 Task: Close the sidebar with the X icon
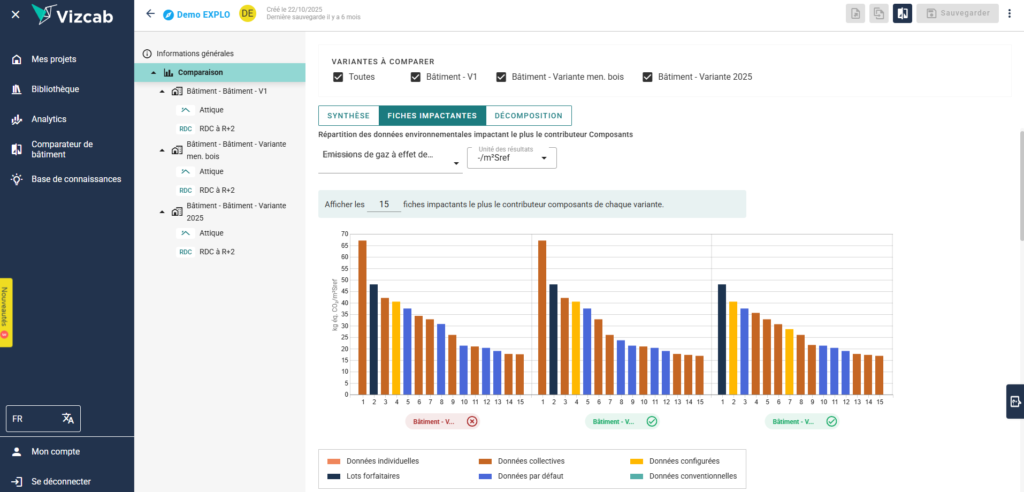pyautogui.click(x=15, y=14)
